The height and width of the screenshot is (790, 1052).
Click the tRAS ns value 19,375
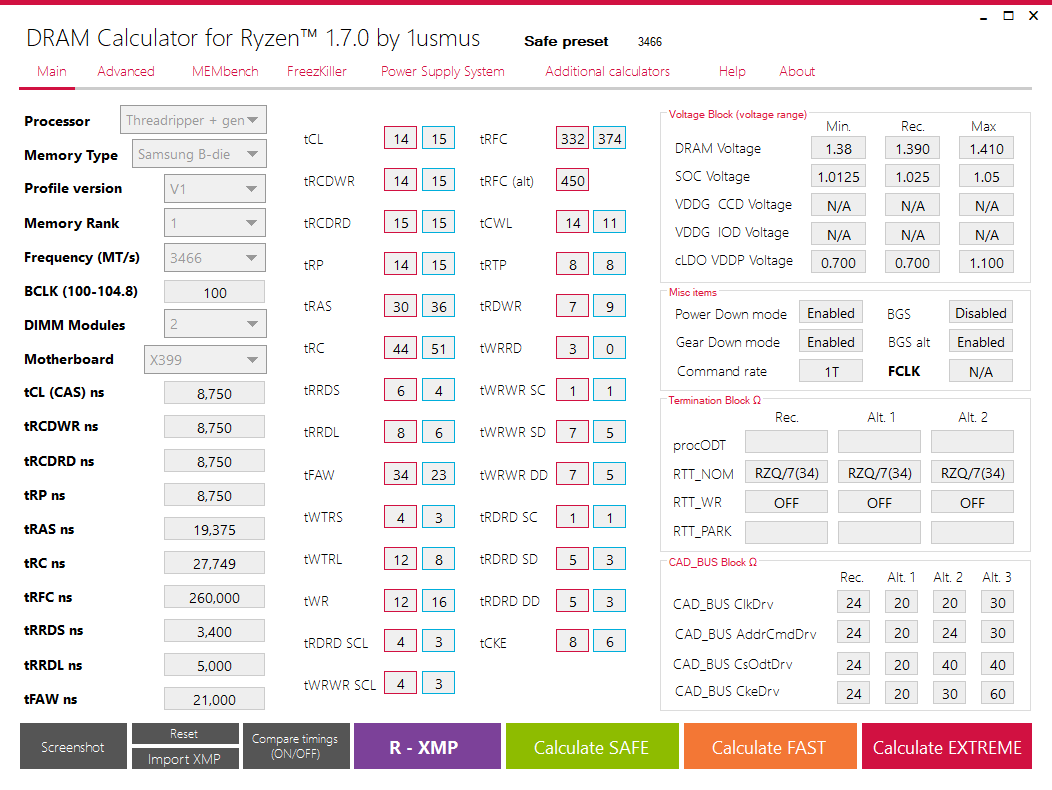(x=215, y=530)
